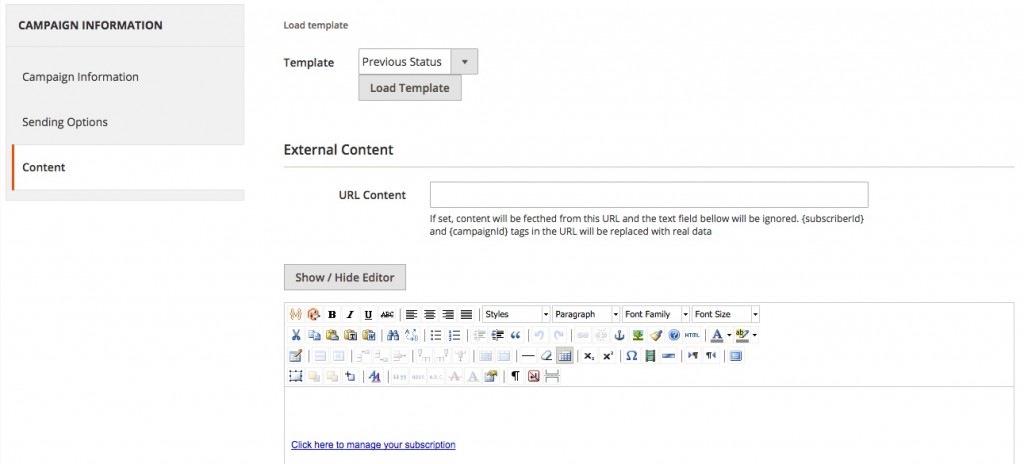Expand the Font Family dropdown

[685, 314]
